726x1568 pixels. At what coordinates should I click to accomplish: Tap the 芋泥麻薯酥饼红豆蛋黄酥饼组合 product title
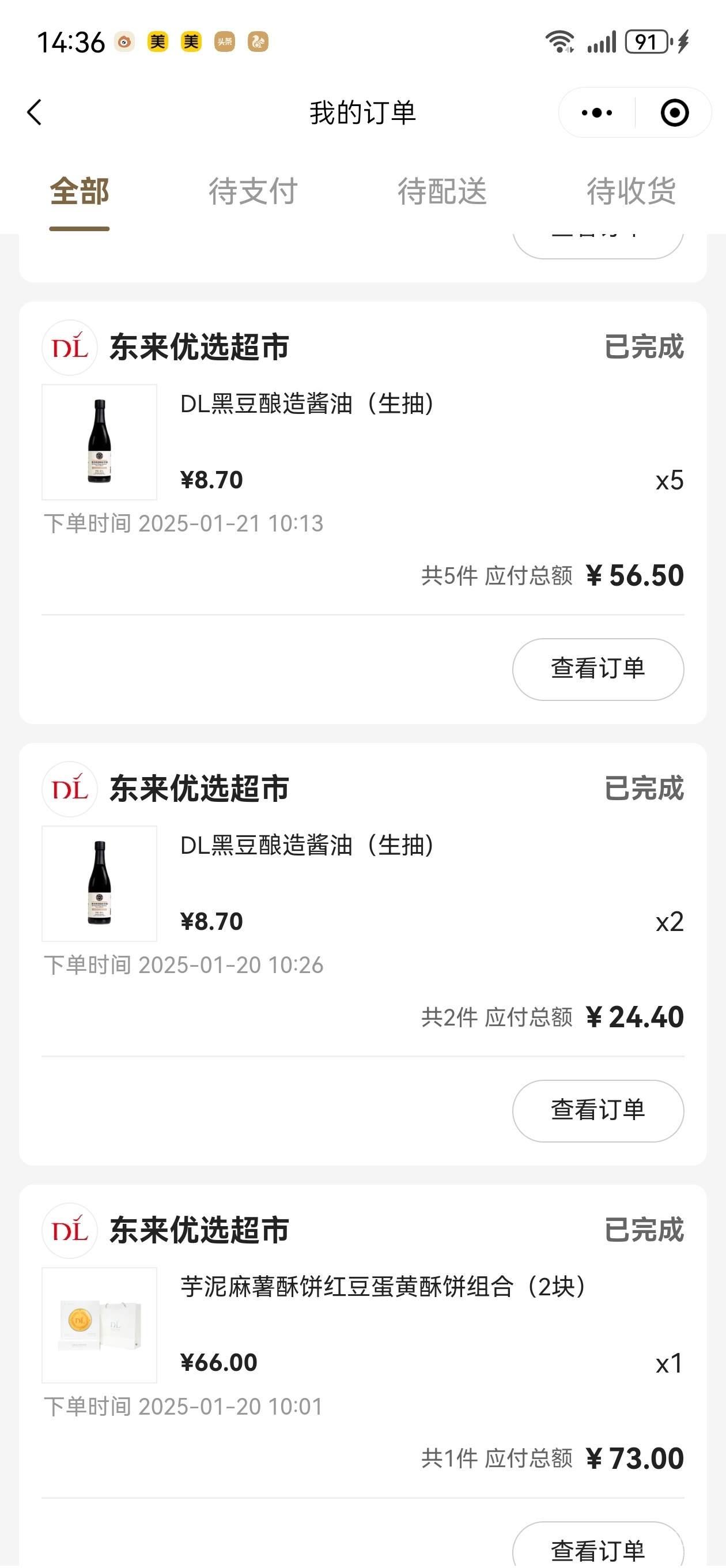[383, 1287]
